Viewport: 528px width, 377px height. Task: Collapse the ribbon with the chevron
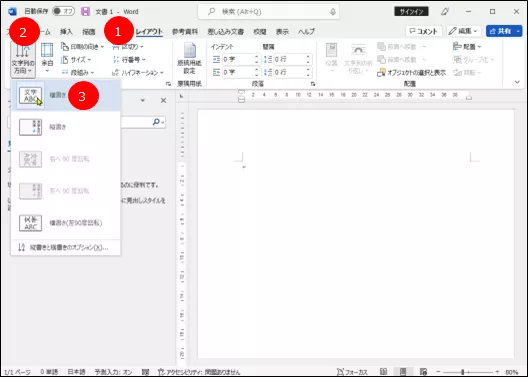[x=517, y=82]
